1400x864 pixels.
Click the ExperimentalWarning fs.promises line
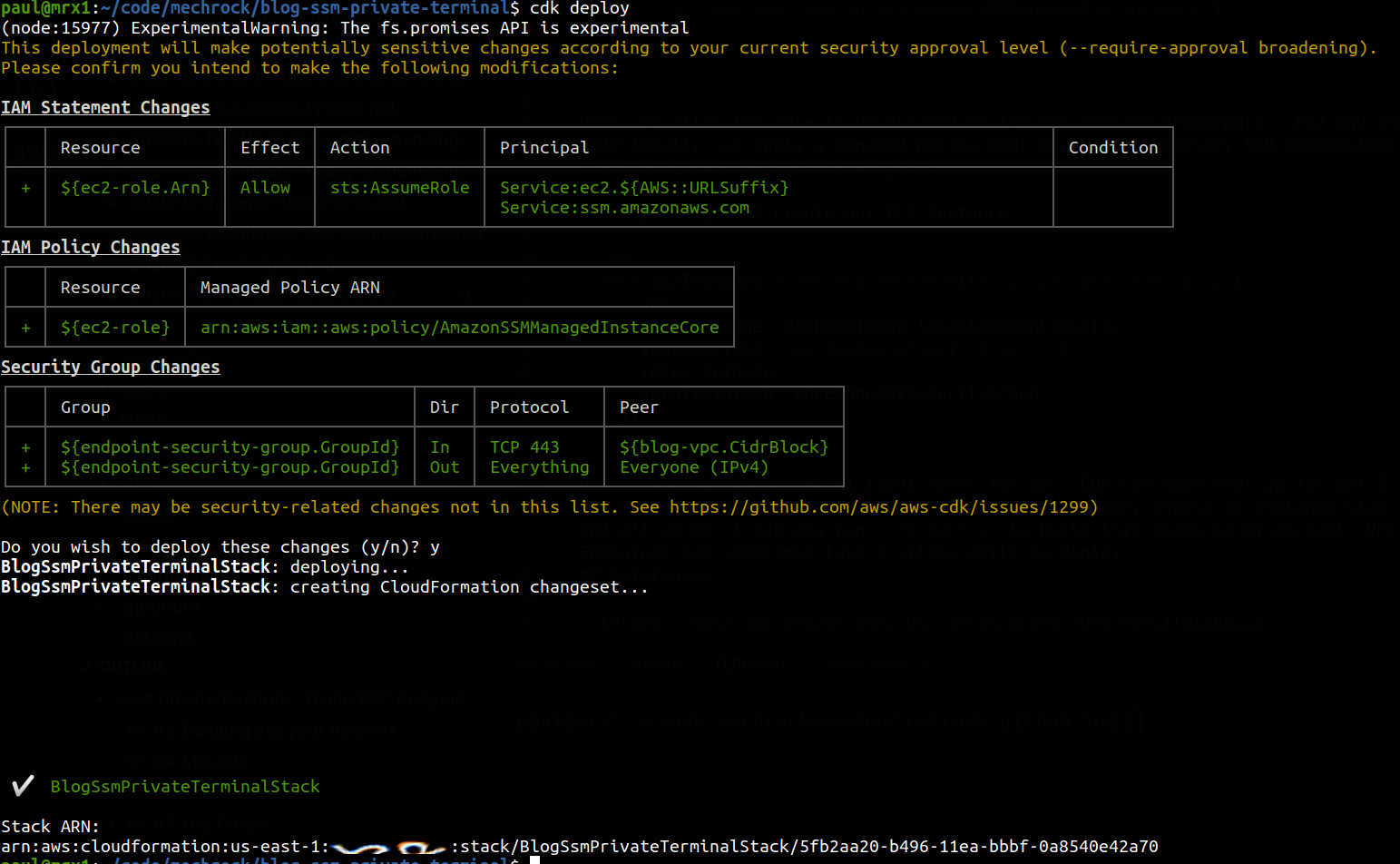345,27
